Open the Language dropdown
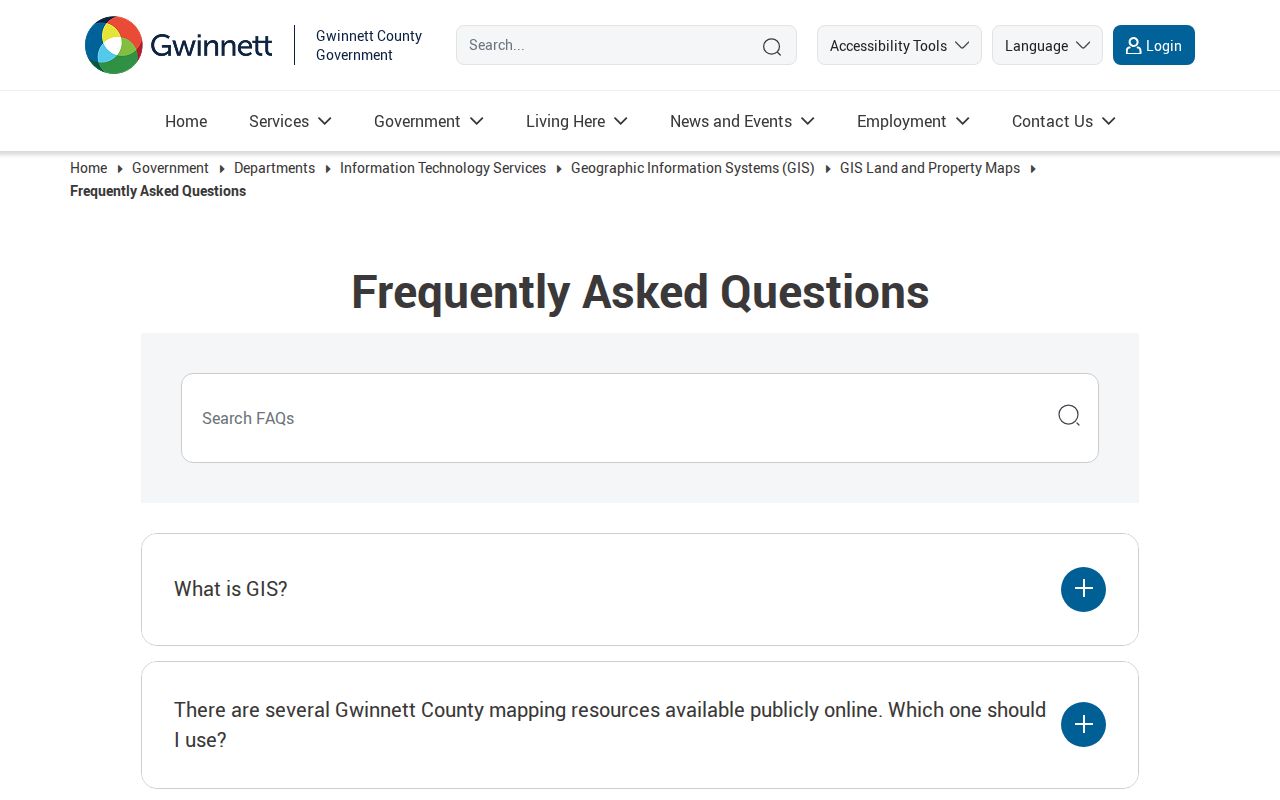This screenshot has height=800, width=1280. click(x=1047, y=45)
